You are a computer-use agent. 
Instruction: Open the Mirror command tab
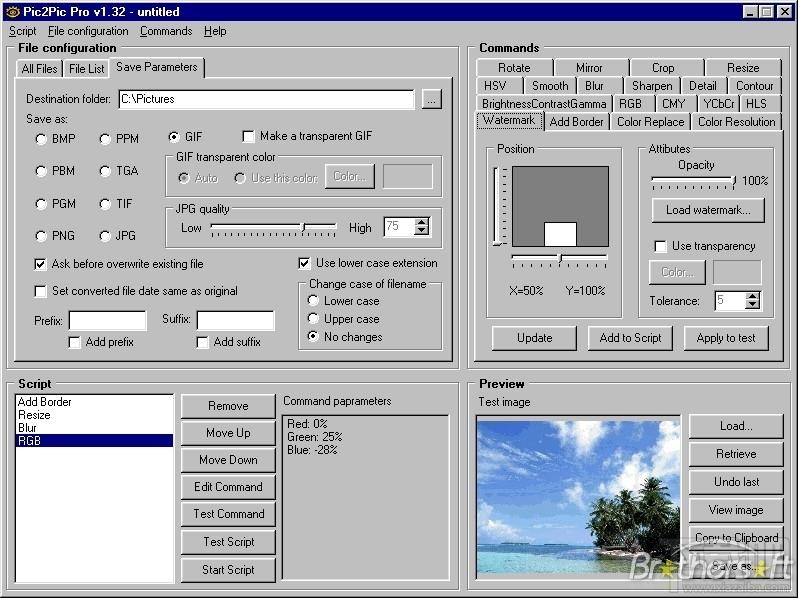pos(589,68)
